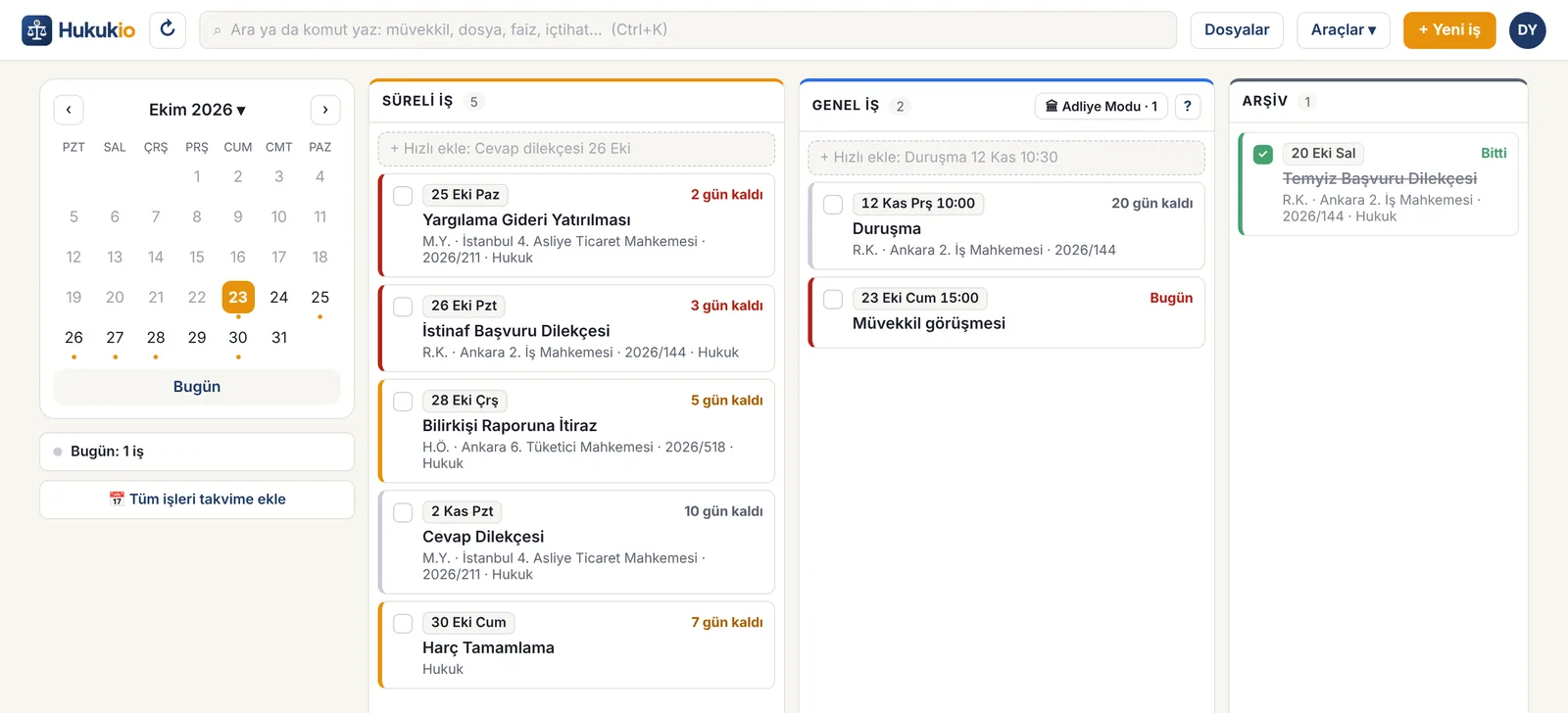Open the Araçlar dropdown menu
Screen dimensions: 1568x713
[x=1344, y=30]
